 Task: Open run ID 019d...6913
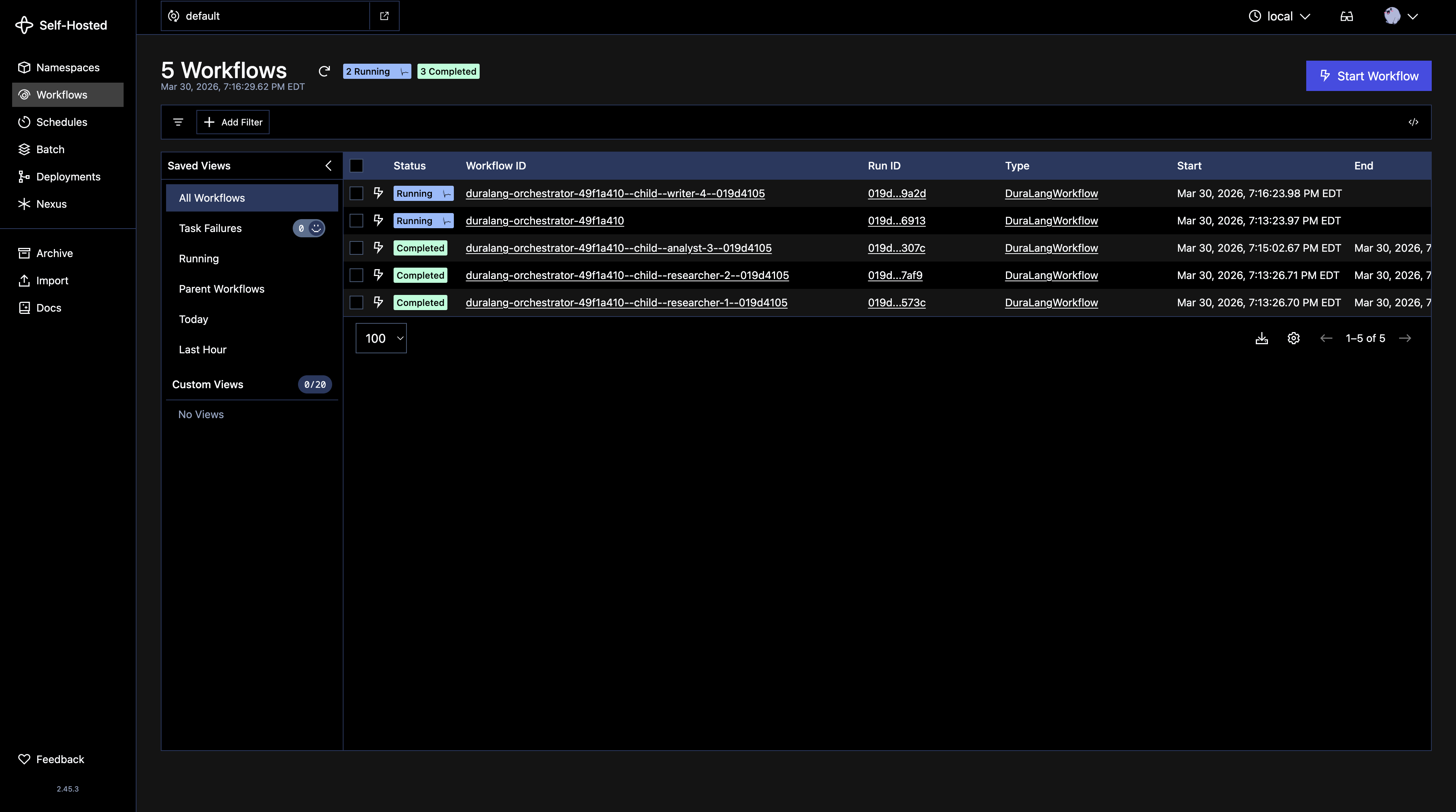tap(896, 220)
